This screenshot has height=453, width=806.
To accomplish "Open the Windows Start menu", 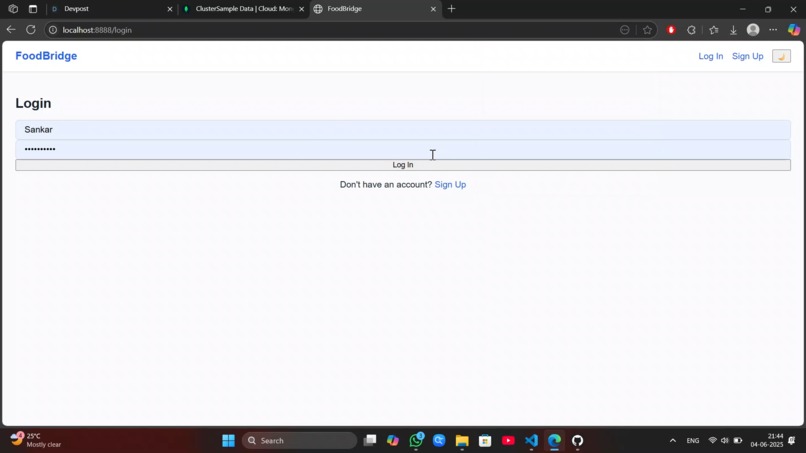I will click(x=228, y=441).
